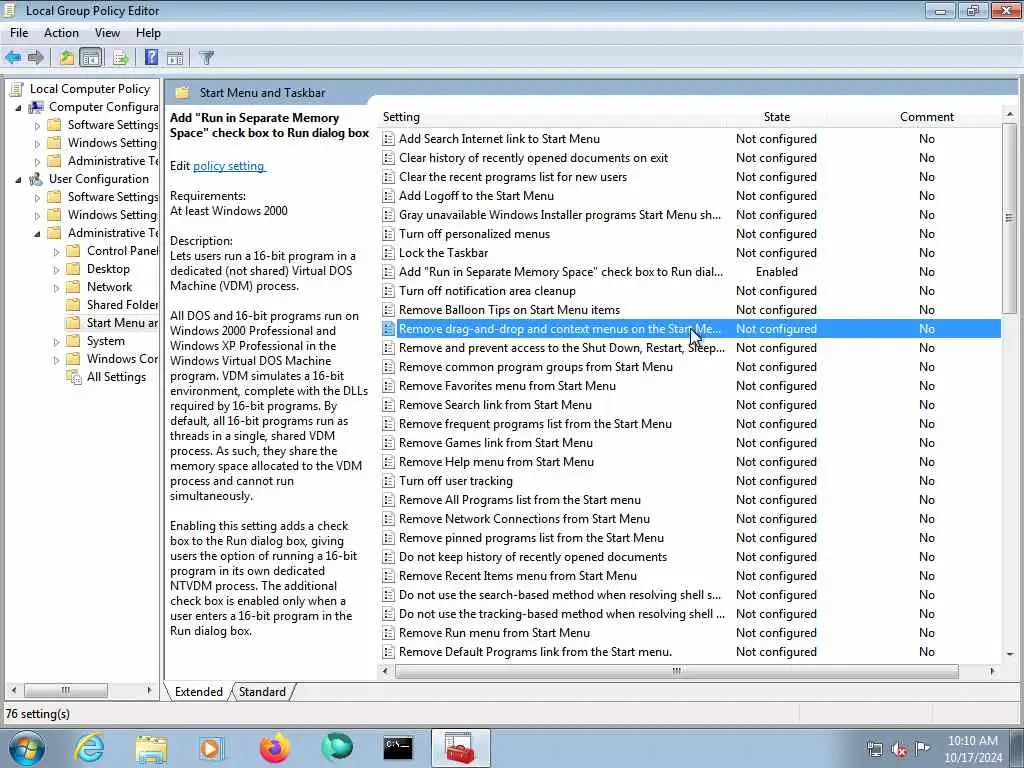
Task: Toggle Show/Hide Action Pane toolbar icon
Action: (x=175, y=57)
